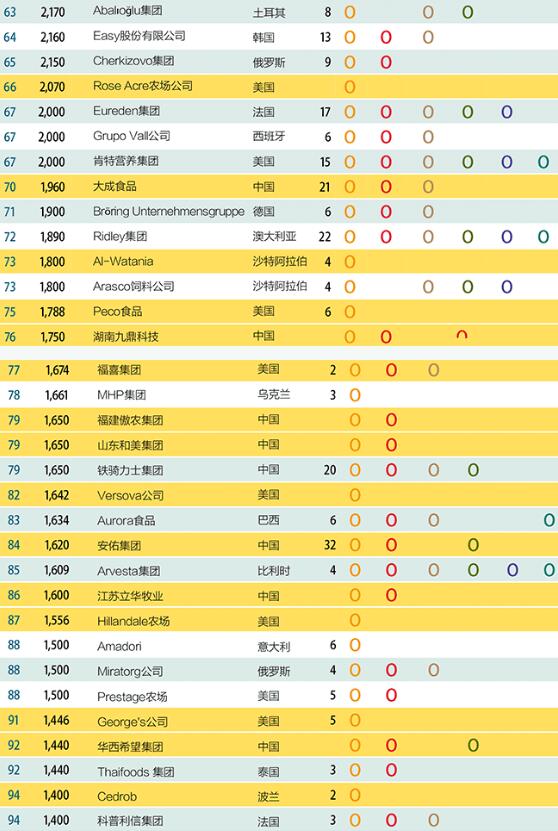Select rank number 78 beside MHP集团
The height and width of the screenshot is (831, 558).
pyautogui.click(x=14, y=395)
